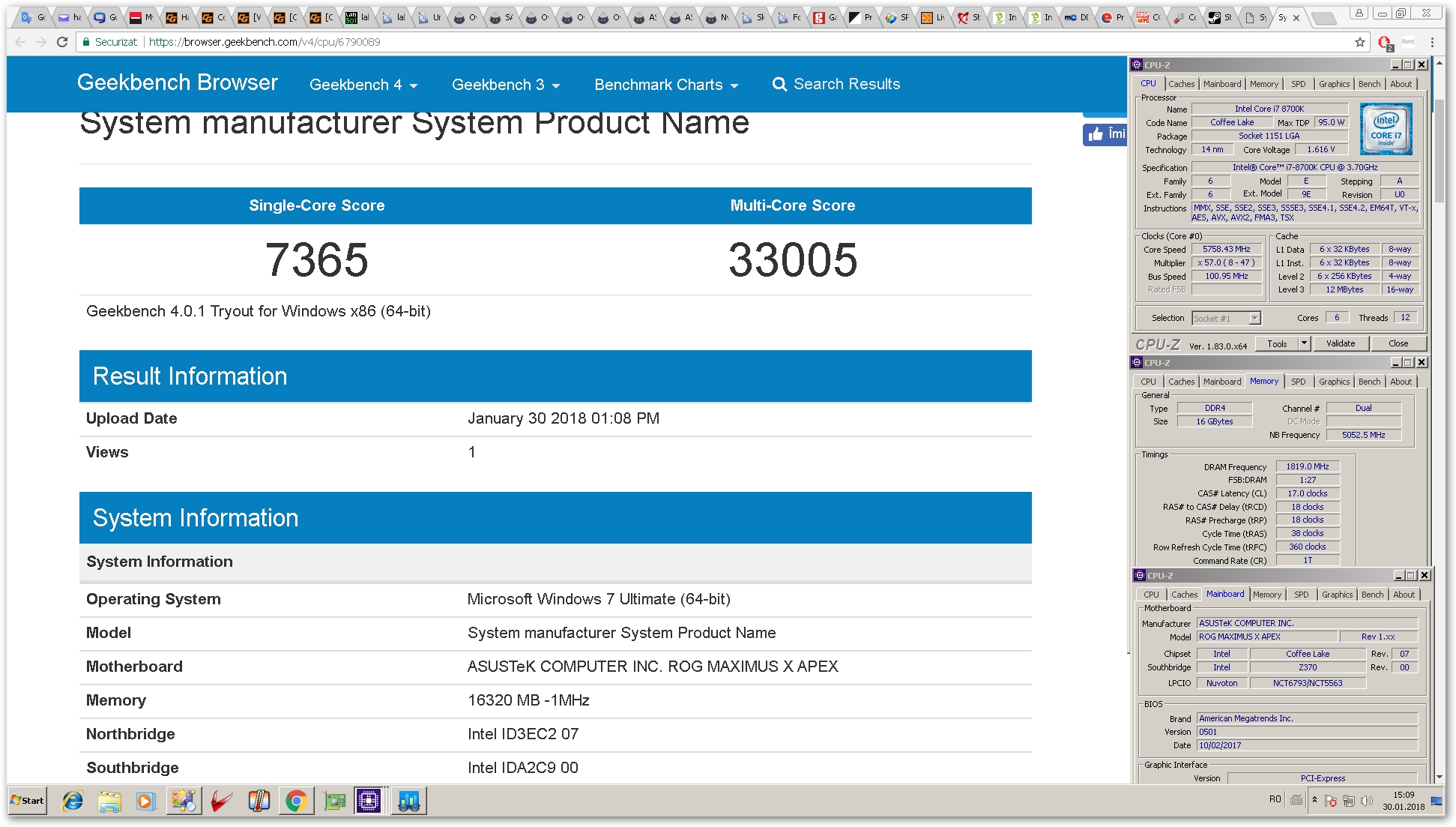The height and width of the screenshot is (827, 1456).
Task: Click ROG MAXIMUS X APEX model field
Action: tap(1267, 637)
